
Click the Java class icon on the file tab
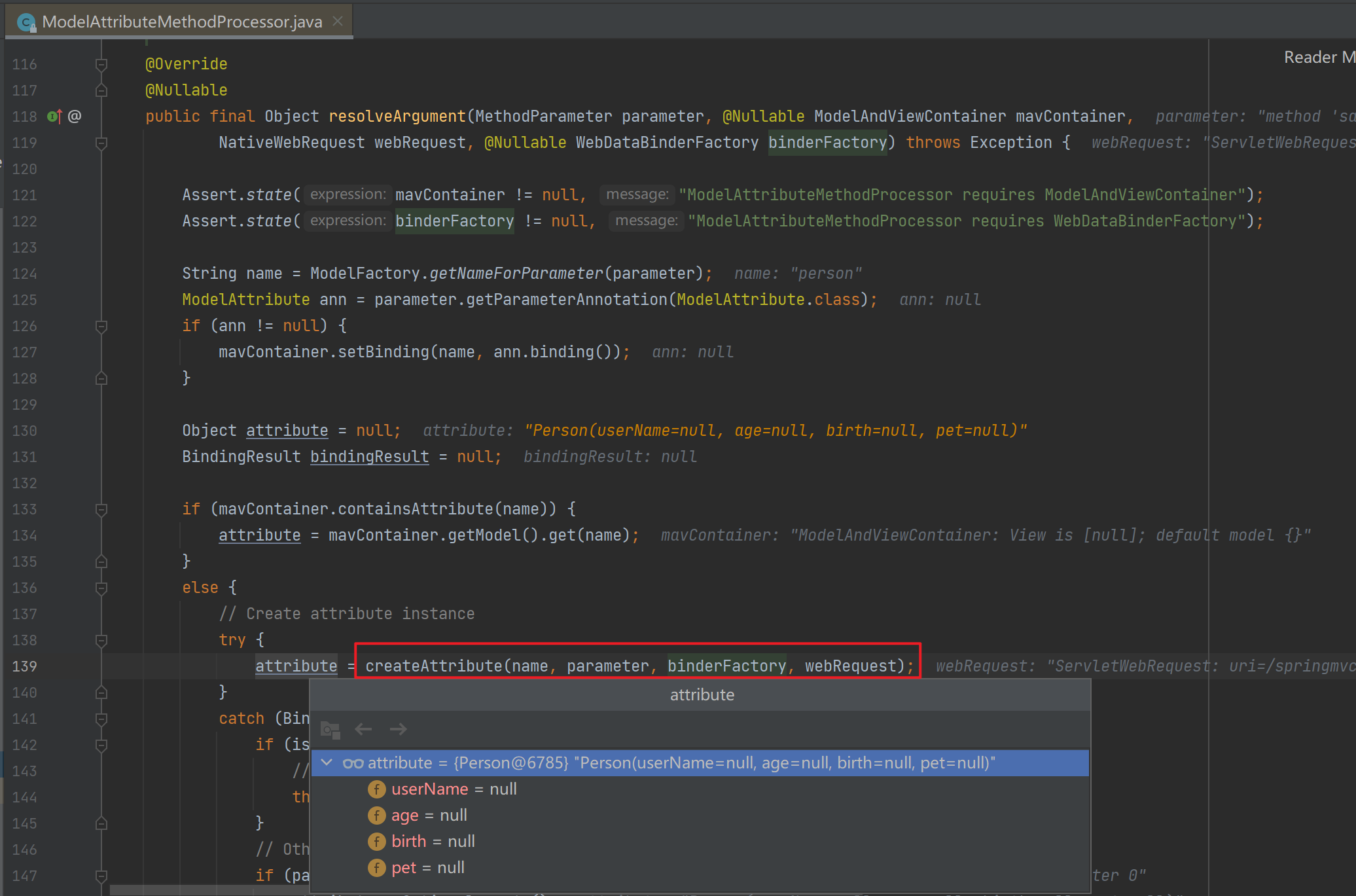click(26, 22)
